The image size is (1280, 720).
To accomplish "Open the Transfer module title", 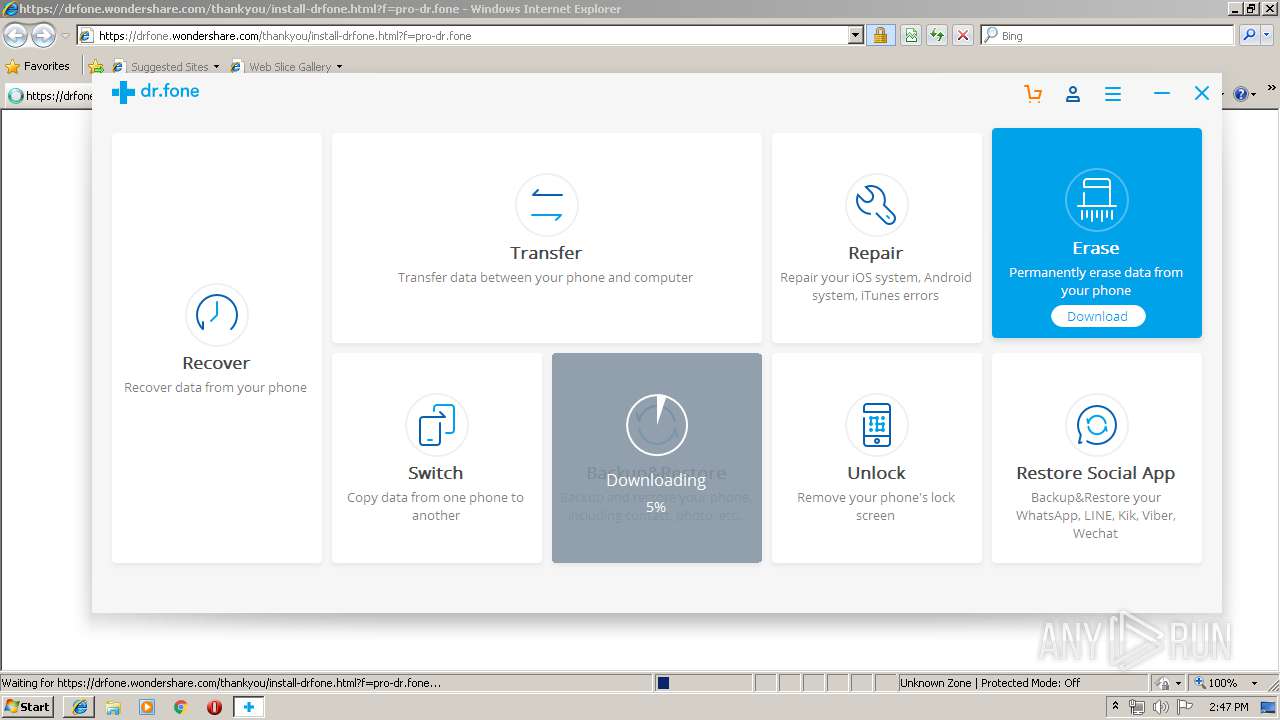I will click(546, 253).
